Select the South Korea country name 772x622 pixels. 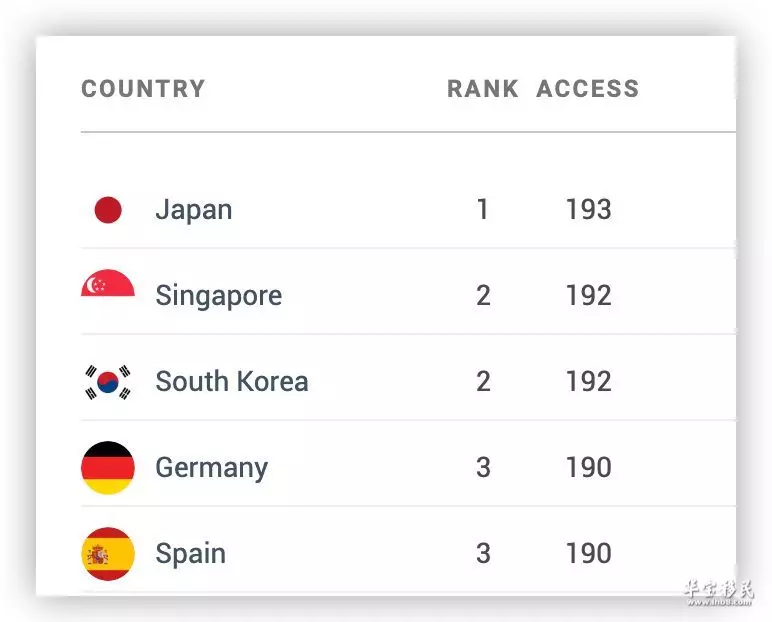coord(232,381)
